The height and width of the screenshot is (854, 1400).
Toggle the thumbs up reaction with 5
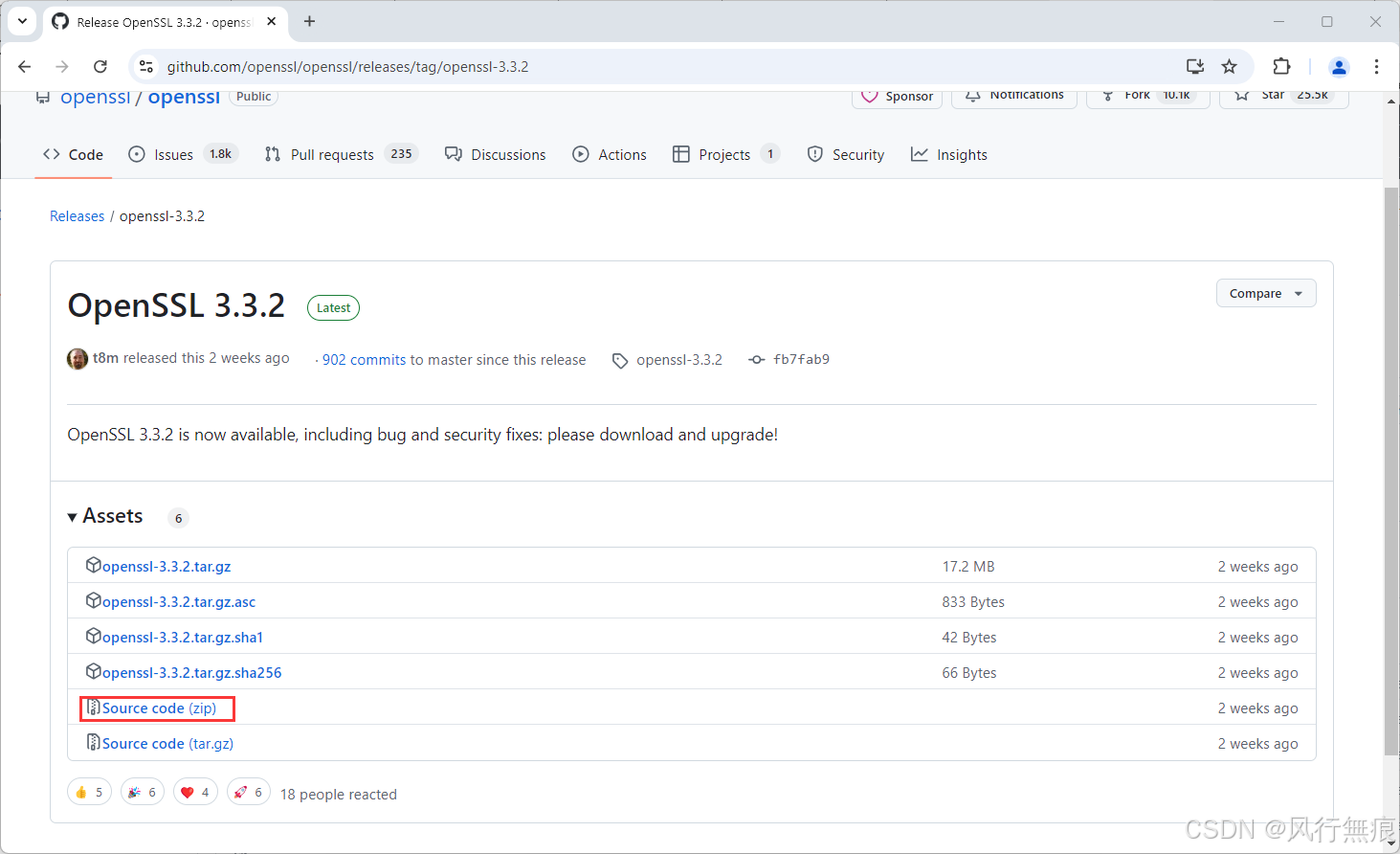[x=90, y=792]
